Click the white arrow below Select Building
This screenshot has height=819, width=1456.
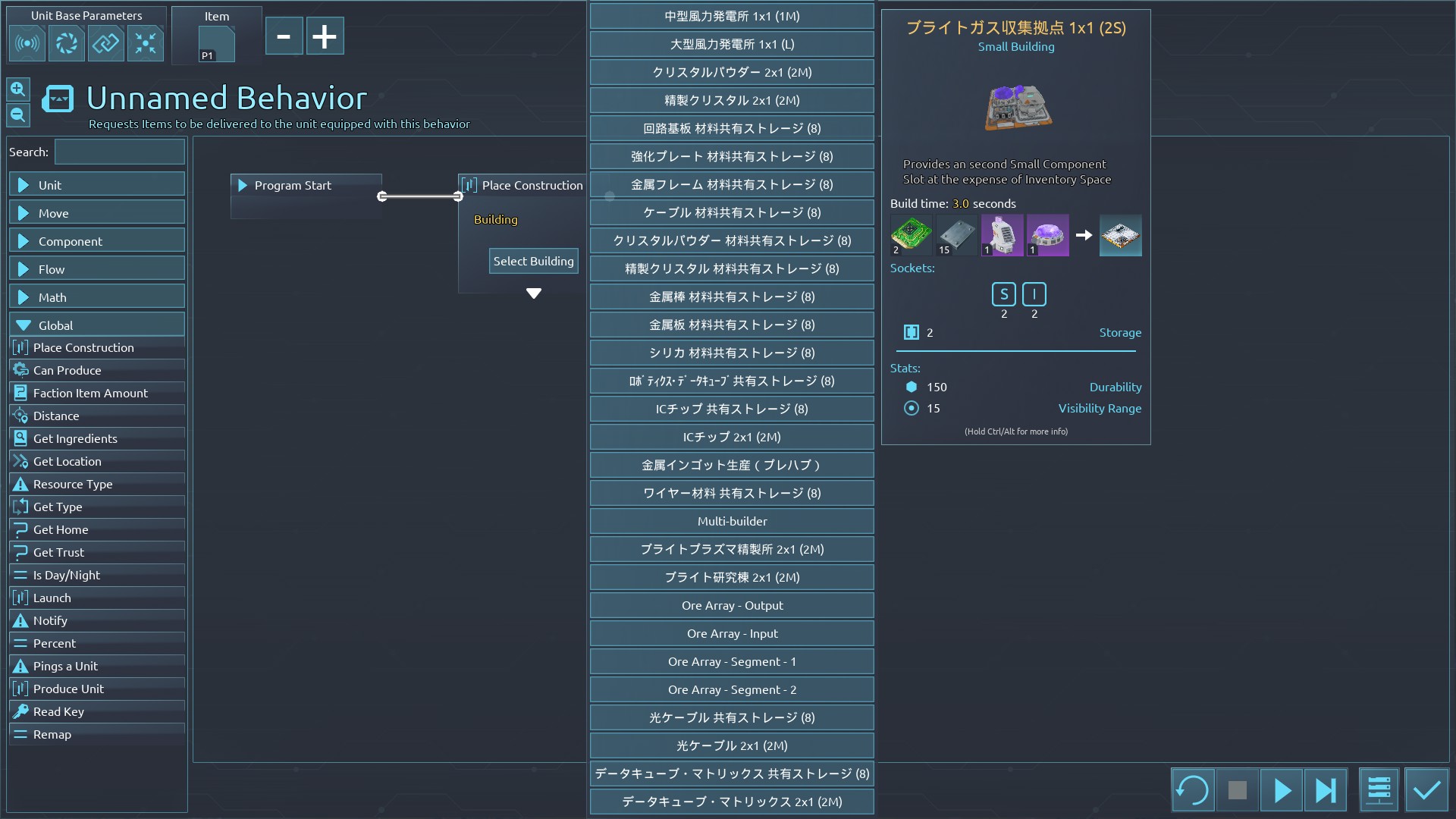coord(534,293)
